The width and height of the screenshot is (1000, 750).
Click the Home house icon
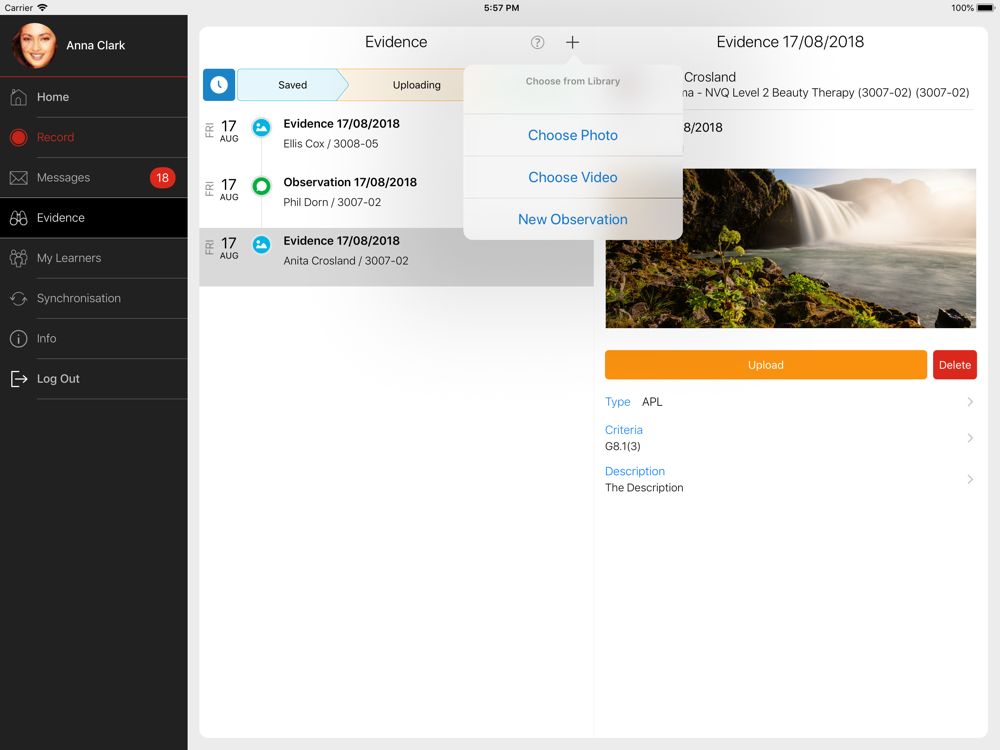tap(18, 97)
